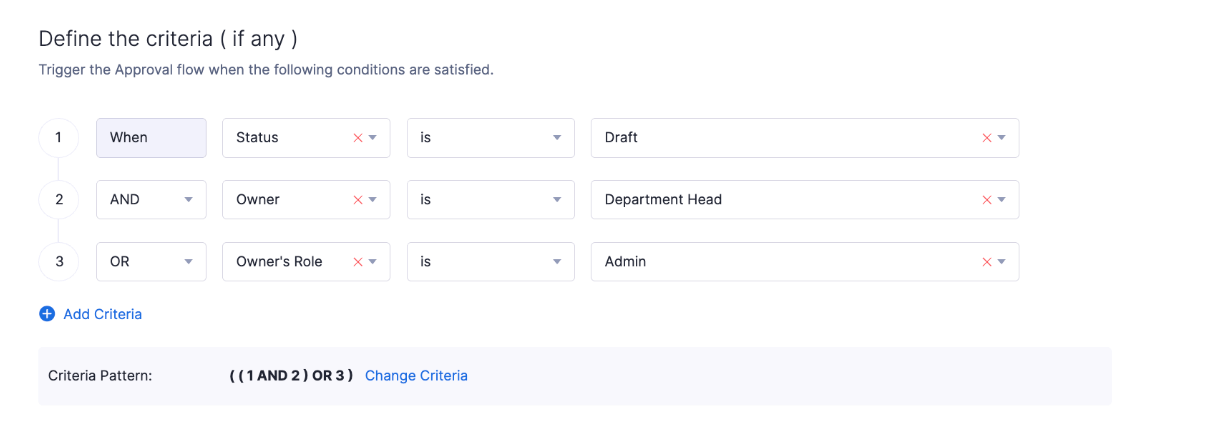Expand the Draft value dropdown
1228x430 pixels.
tap(1002, 138)
